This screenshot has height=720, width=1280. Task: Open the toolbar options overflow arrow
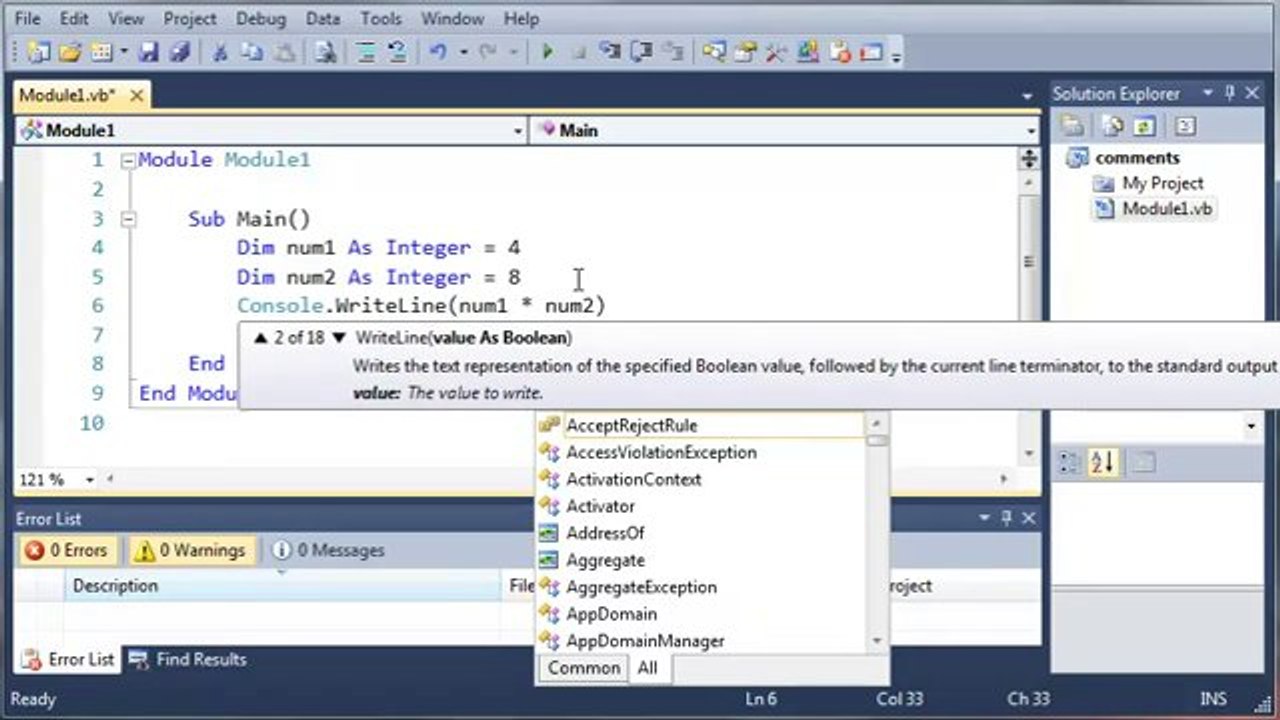(x=896, y=56)
